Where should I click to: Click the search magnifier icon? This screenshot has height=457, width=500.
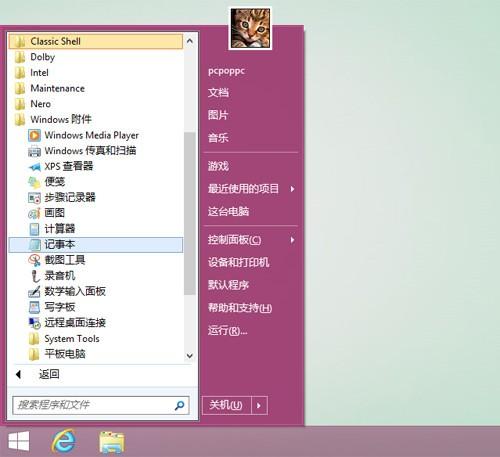[179, 405]
